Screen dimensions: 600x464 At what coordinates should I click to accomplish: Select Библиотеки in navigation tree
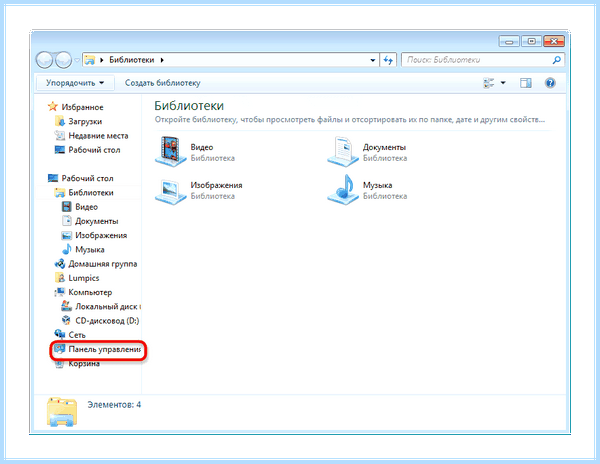tap(91, 192)
